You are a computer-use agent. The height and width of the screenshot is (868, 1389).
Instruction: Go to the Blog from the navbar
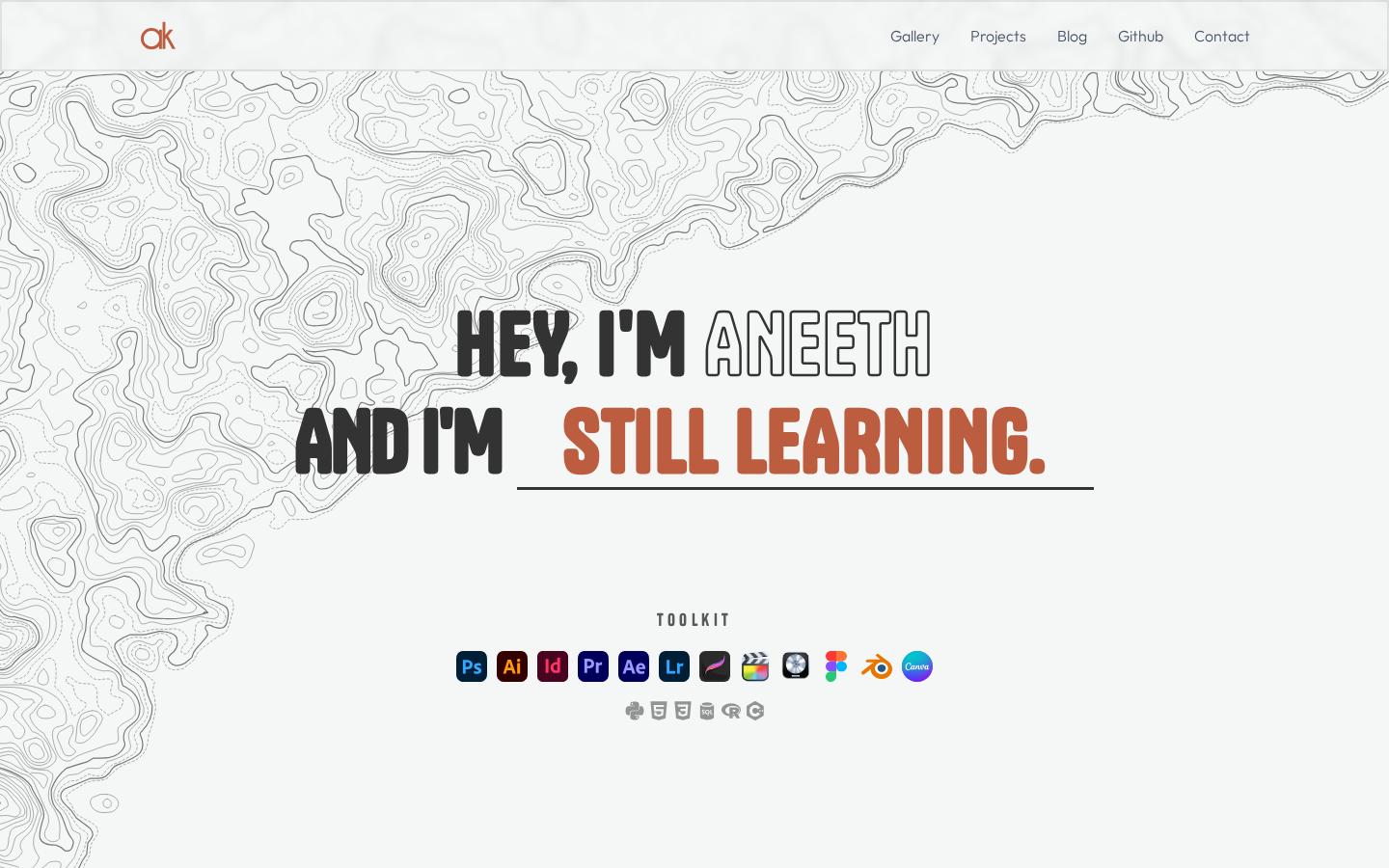click(1072, 37)
